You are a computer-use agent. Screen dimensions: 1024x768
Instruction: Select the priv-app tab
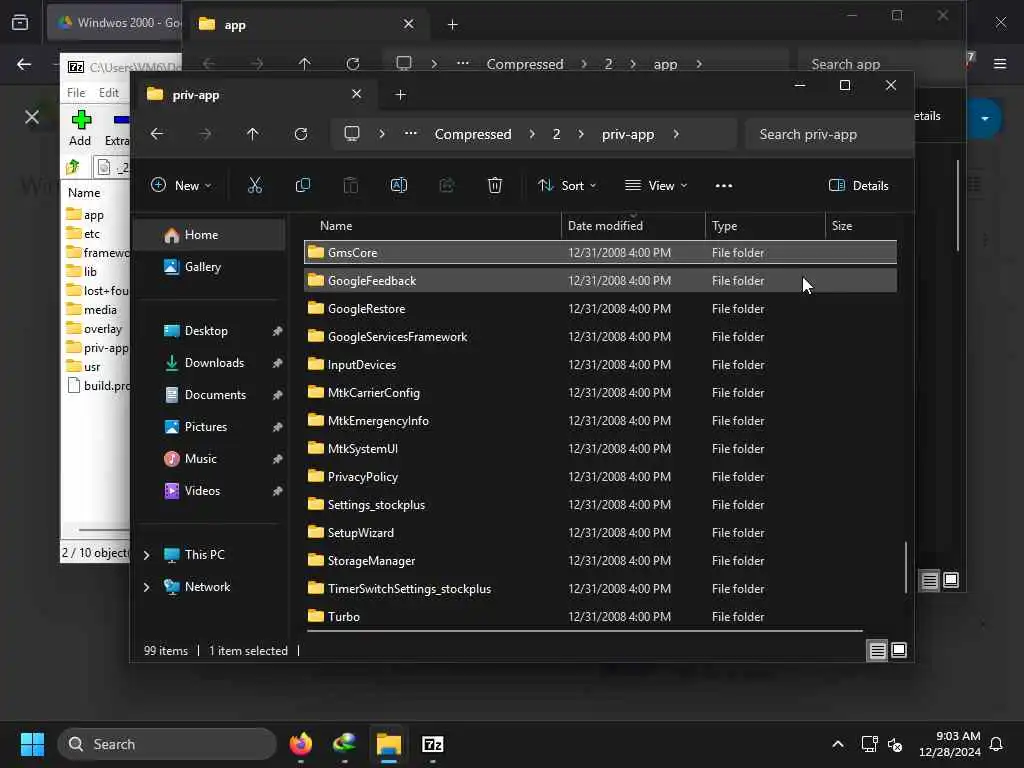[255, 95]
